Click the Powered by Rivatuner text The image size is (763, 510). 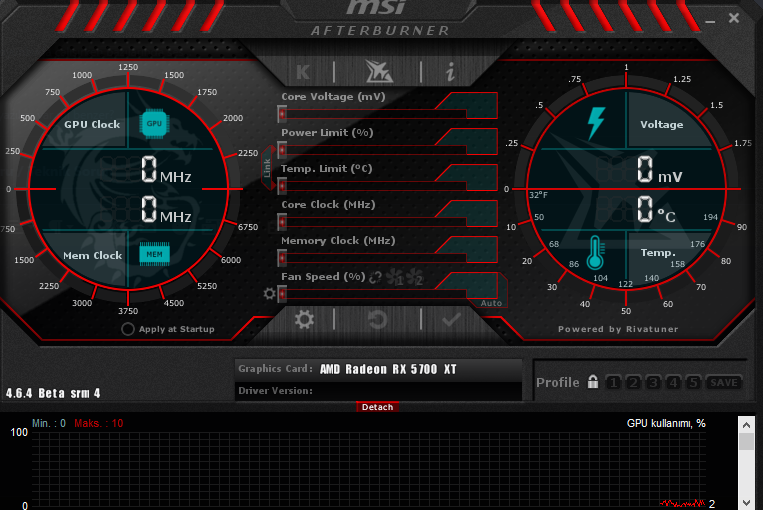click(x=618, y=329)
